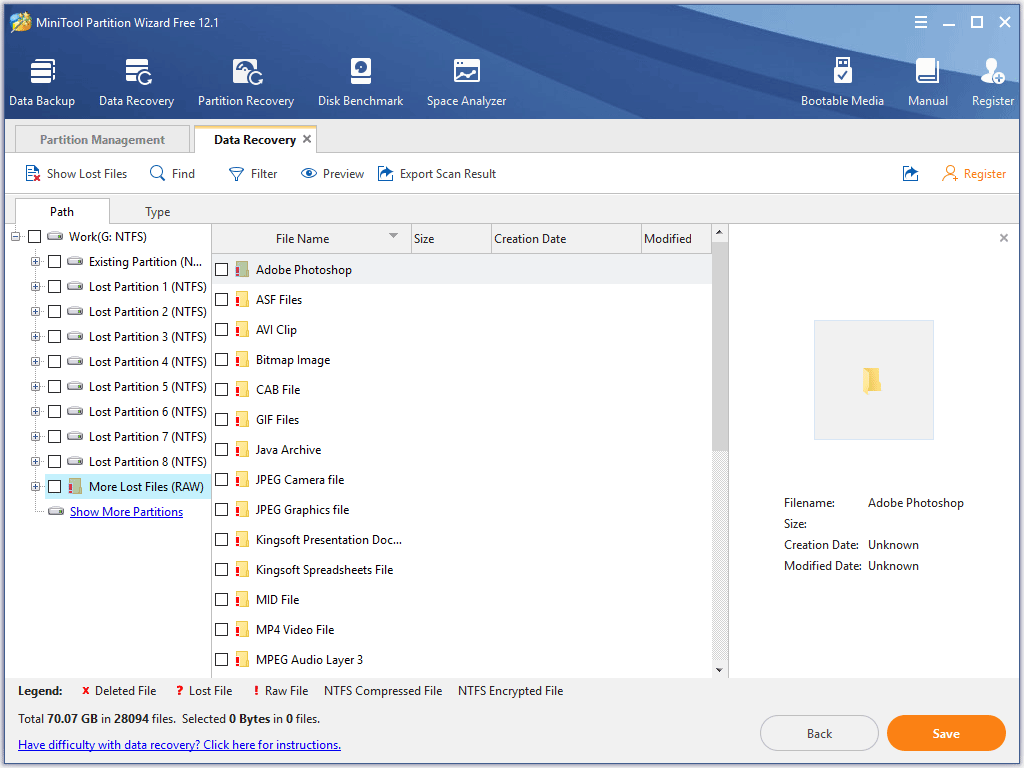
Task: Switch to the Partition Management tab
Action: tap(103, 139)
